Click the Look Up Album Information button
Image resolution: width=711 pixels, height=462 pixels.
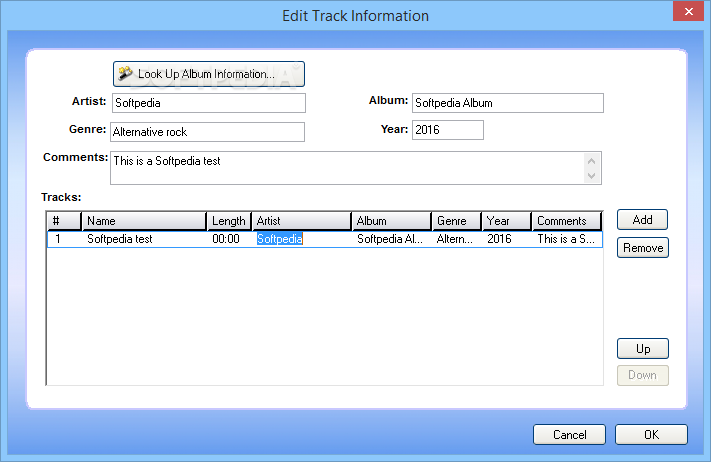coord(209,74)
